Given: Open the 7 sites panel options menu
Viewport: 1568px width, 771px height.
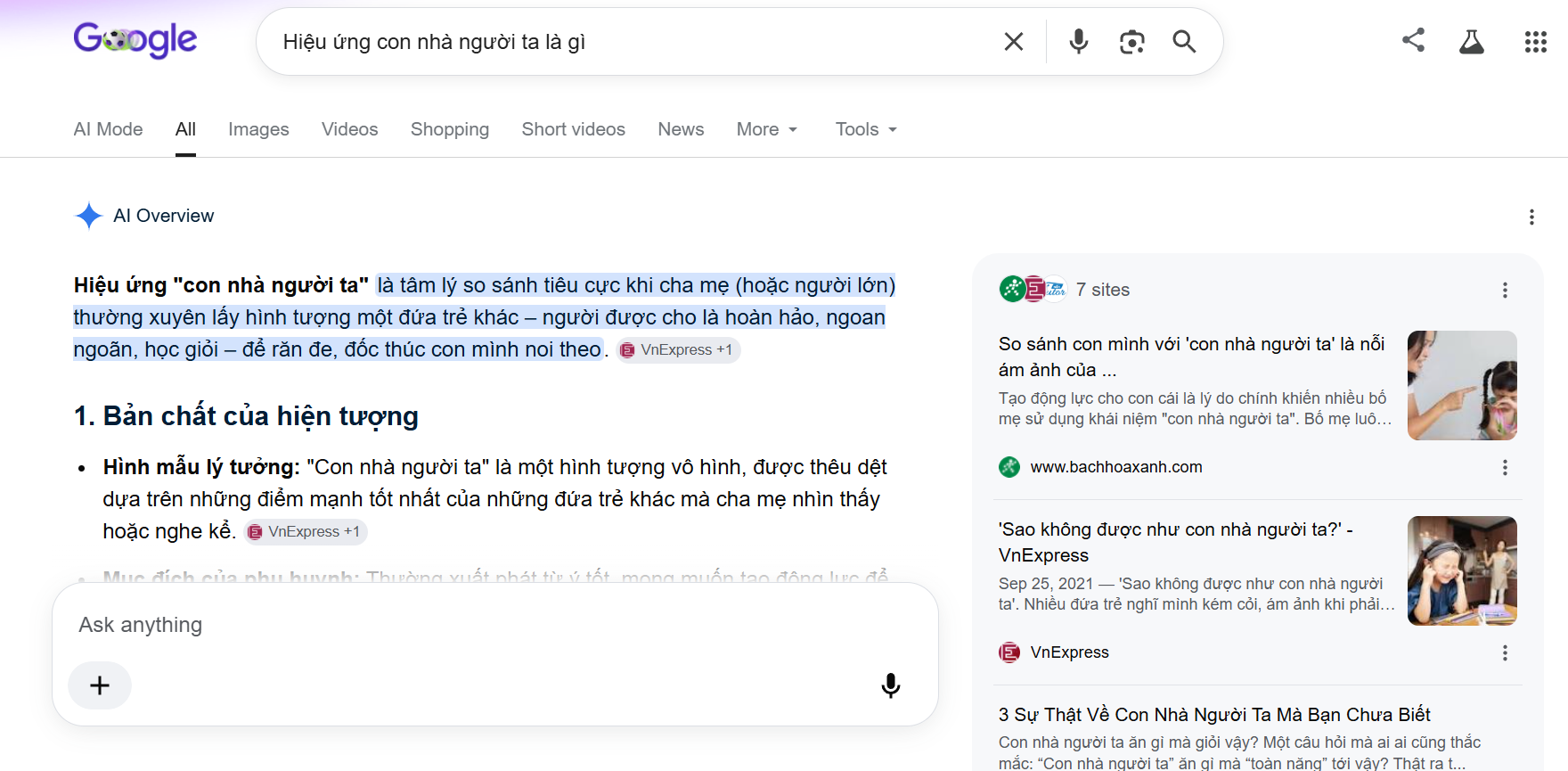Looking at the screenshot, I should tap(1505, 290).
